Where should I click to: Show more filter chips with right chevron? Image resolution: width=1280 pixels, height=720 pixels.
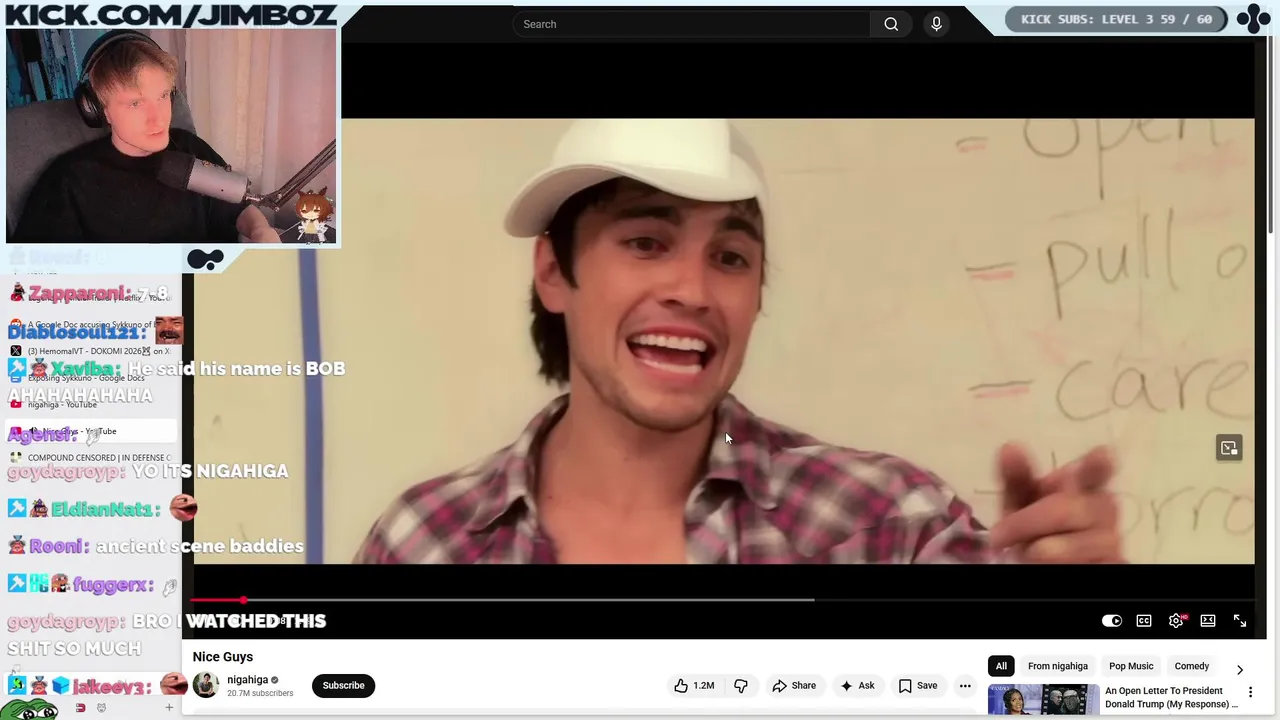tap(1240, 669)
